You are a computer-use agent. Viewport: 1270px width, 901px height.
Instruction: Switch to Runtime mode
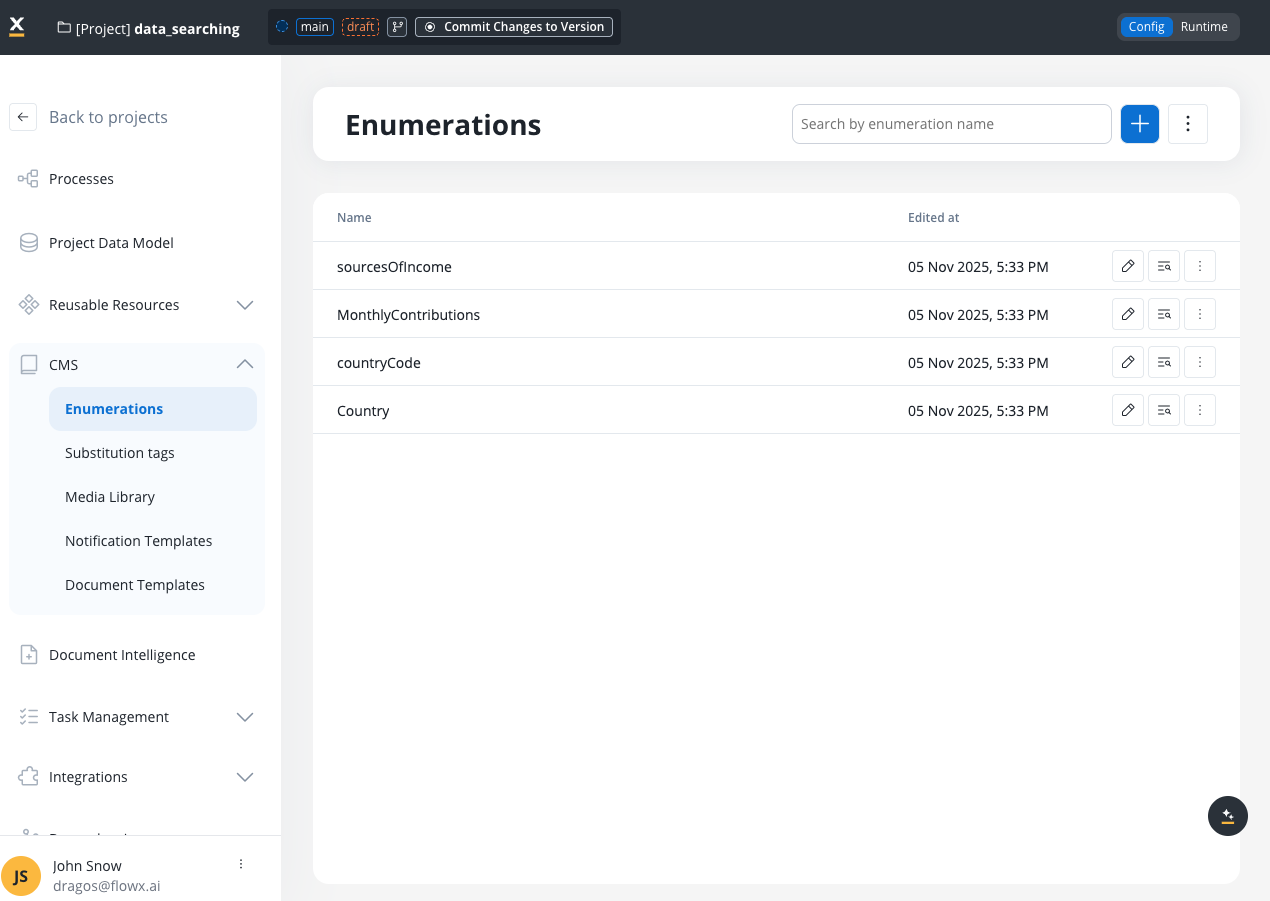pos(1204,27)
